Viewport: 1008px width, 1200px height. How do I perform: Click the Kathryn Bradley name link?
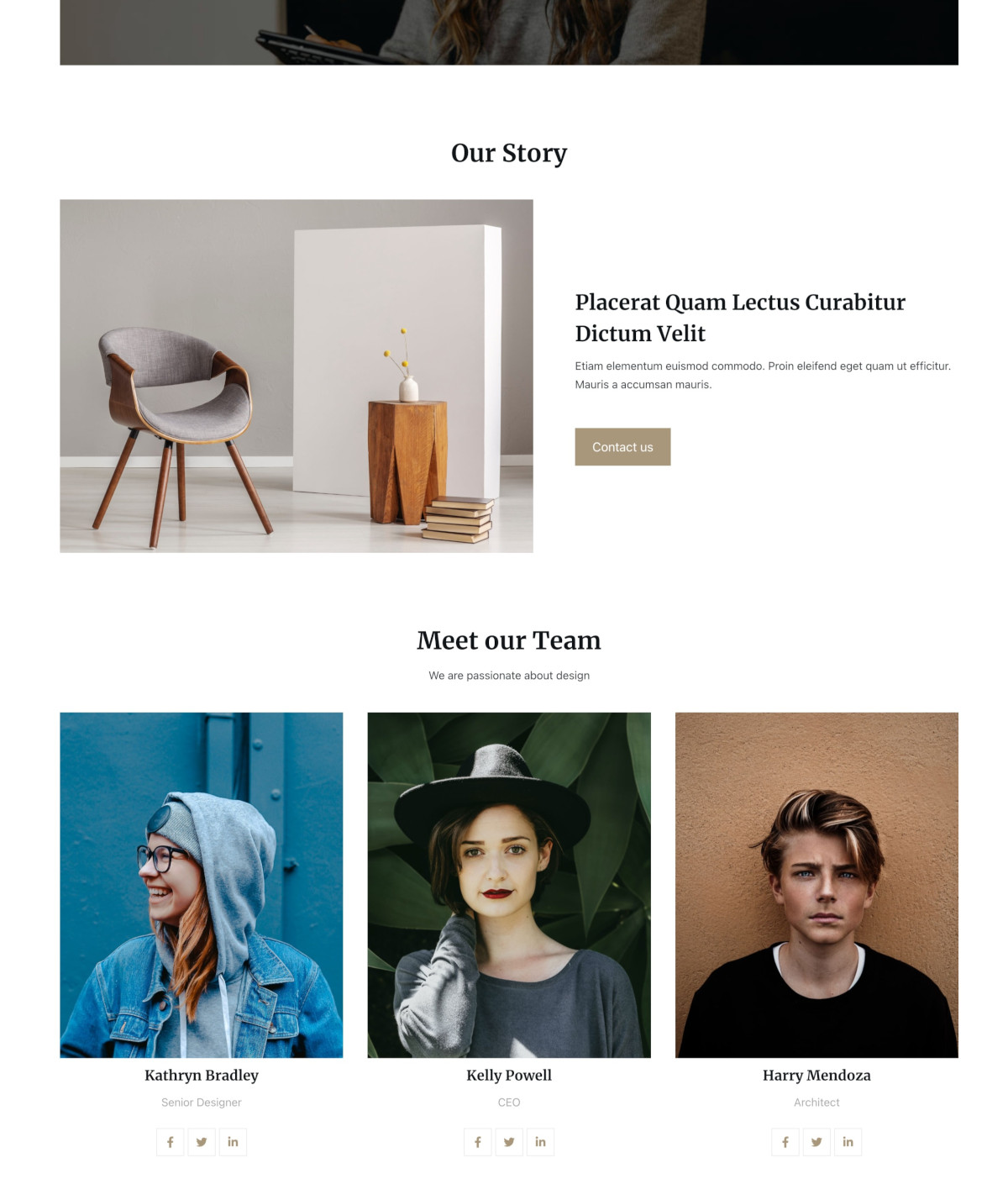click(x=202, y=1076)
